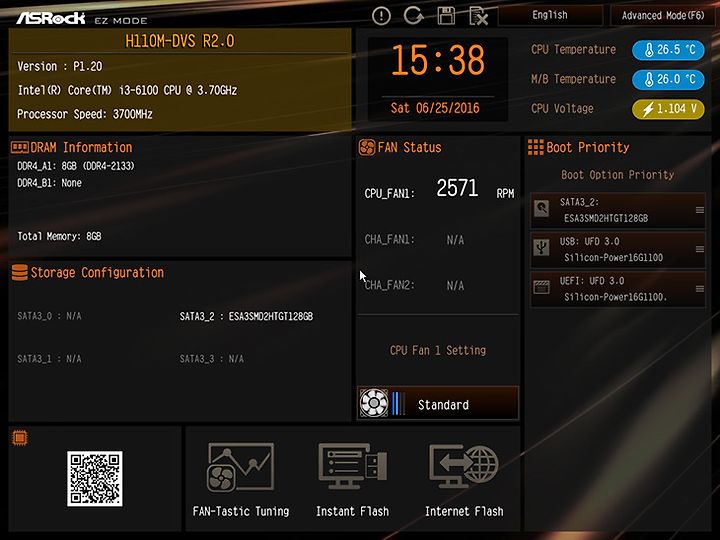720x540 pixels.
Task: Click the FAN-Tastic Tuning graph icon
Action: (241, 467)
